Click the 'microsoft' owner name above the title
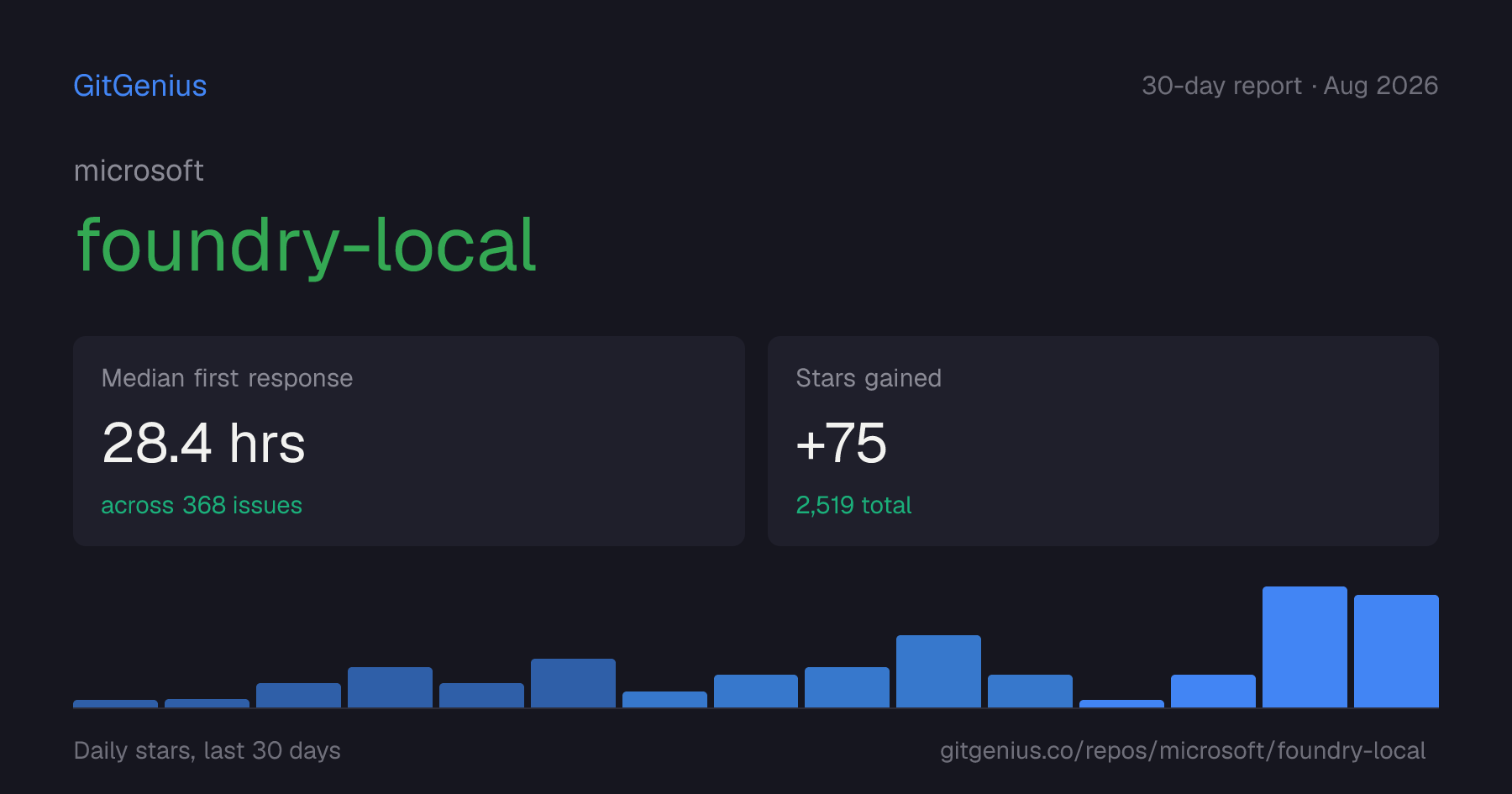Screen dimensions: 1512x794 [x=139, y=171]
